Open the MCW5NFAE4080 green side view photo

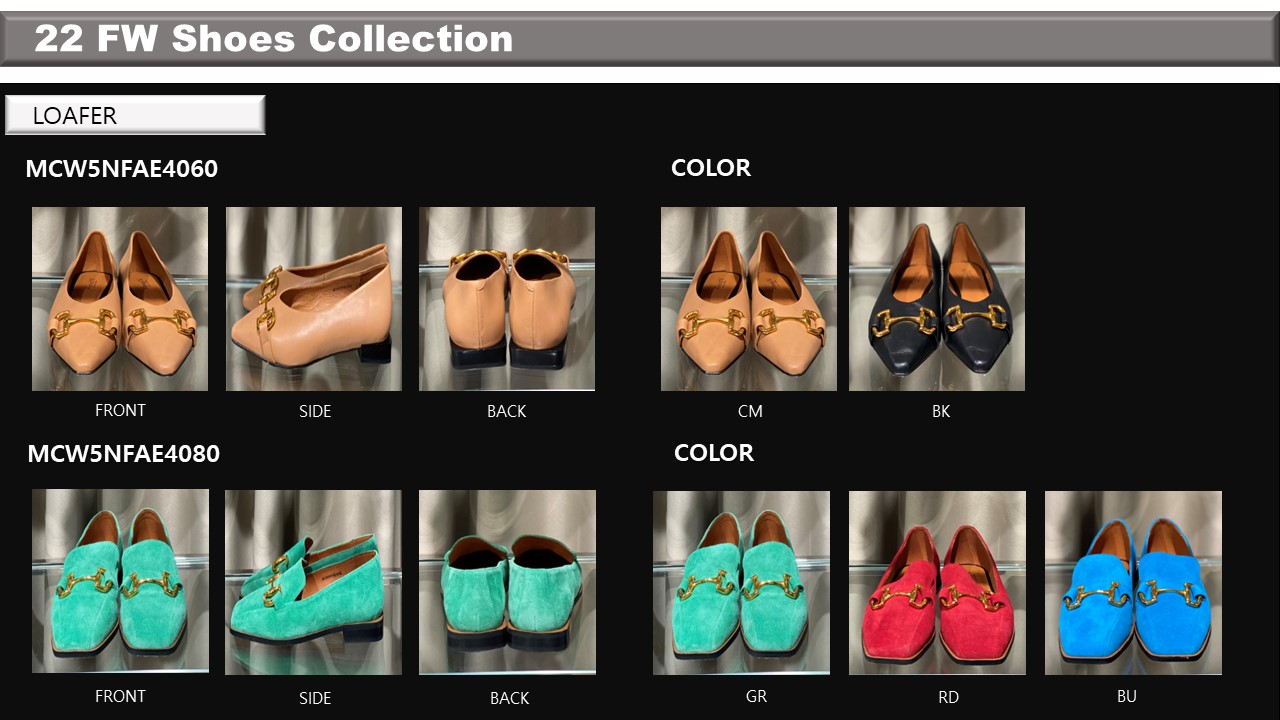[313, 582]
